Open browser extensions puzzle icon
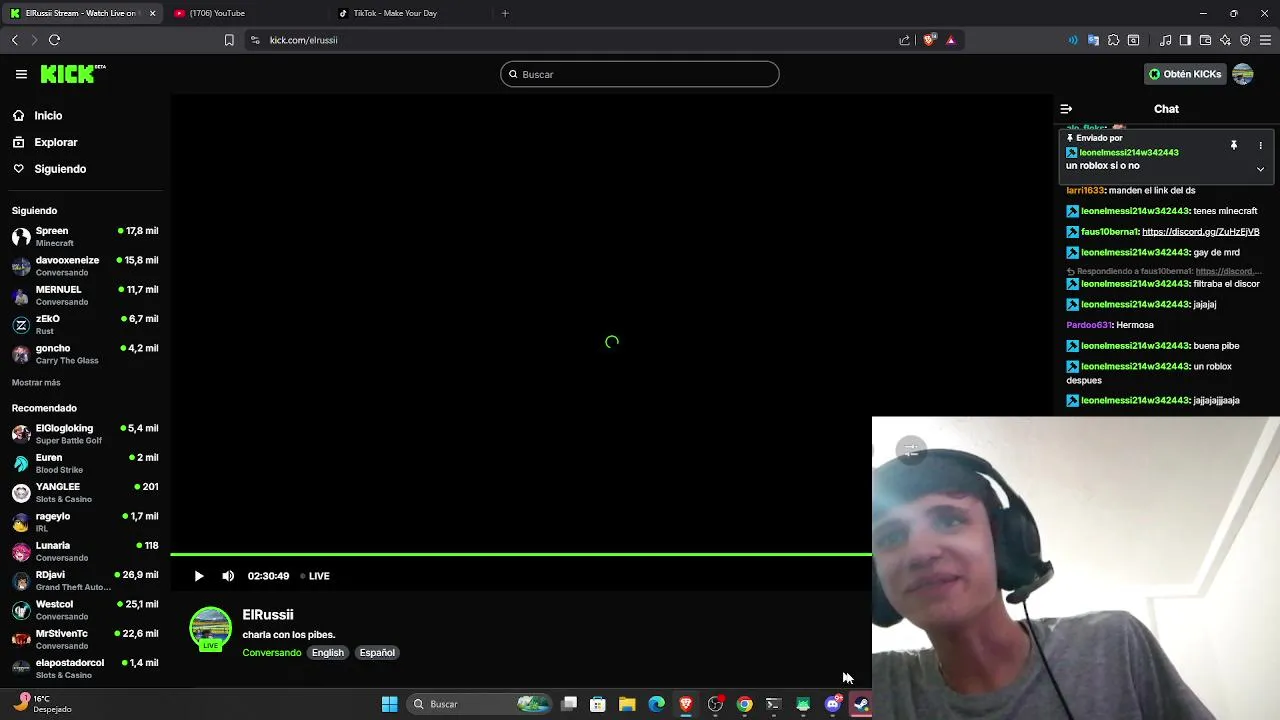The width and height of the screenshot is (1280, 720). [1113, 40]
